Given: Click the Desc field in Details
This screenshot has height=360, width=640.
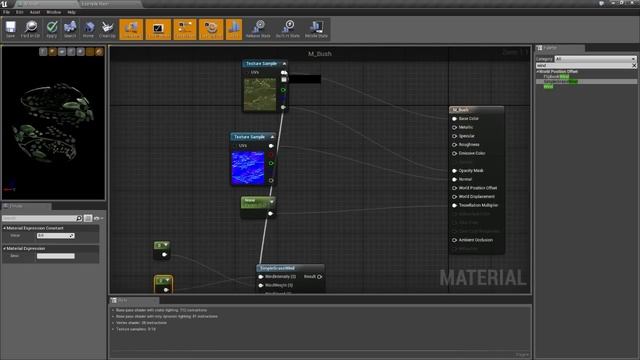Looking at the screenshot, I should click(56, 256).
